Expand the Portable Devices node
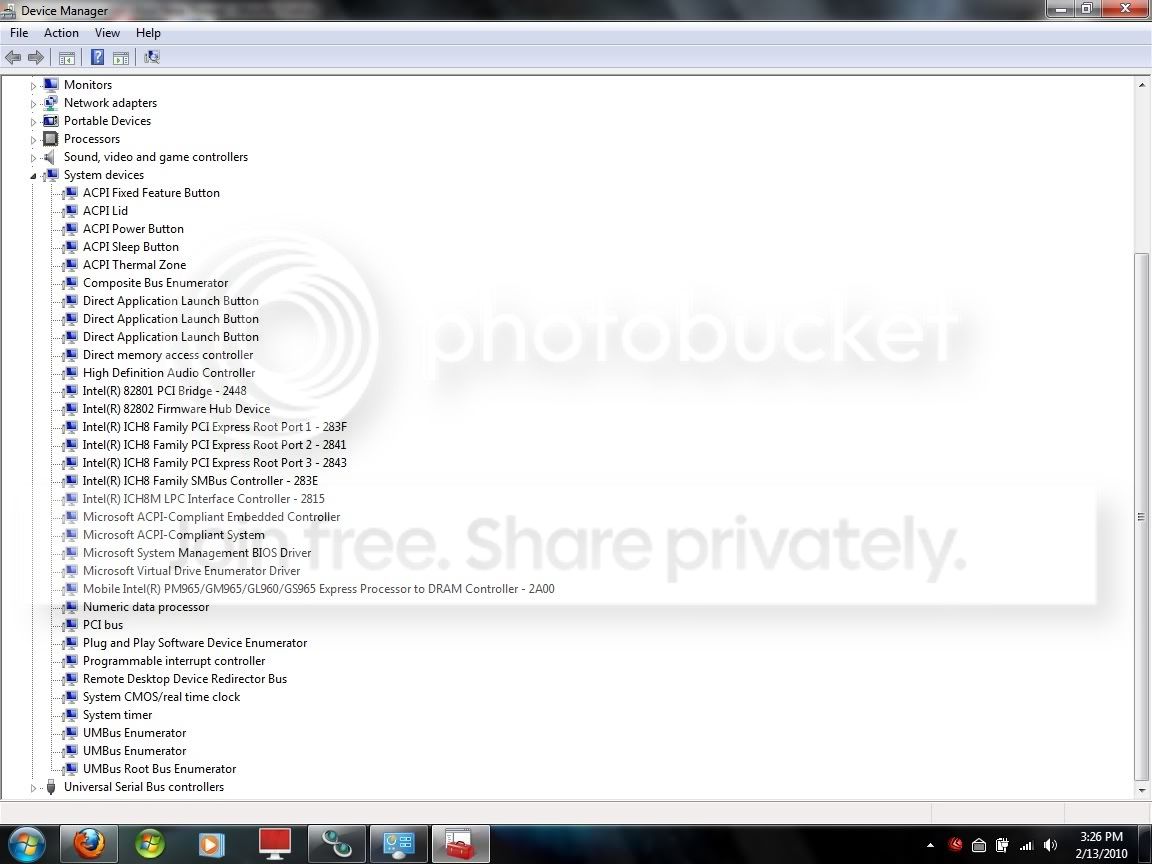 point(33,121)
